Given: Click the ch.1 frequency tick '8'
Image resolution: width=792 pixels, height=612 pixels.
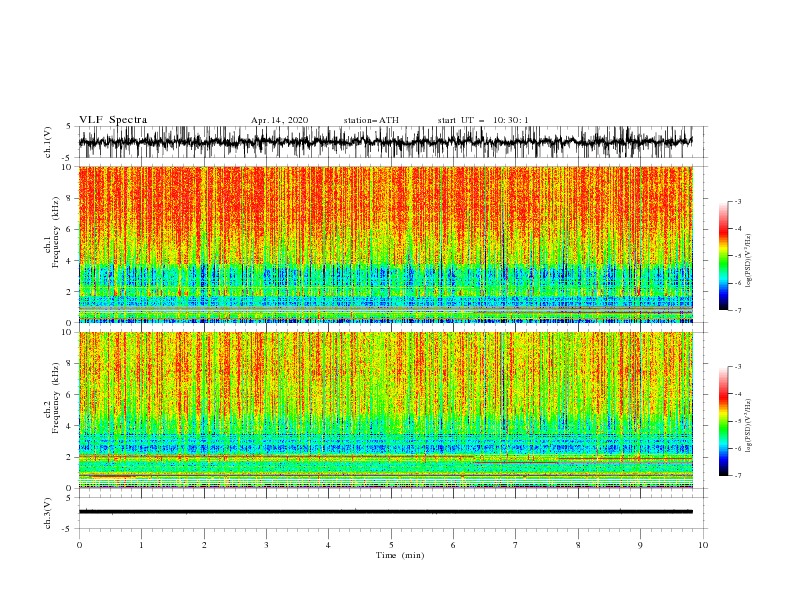Looking at the screenshot, I should point(69,198).
